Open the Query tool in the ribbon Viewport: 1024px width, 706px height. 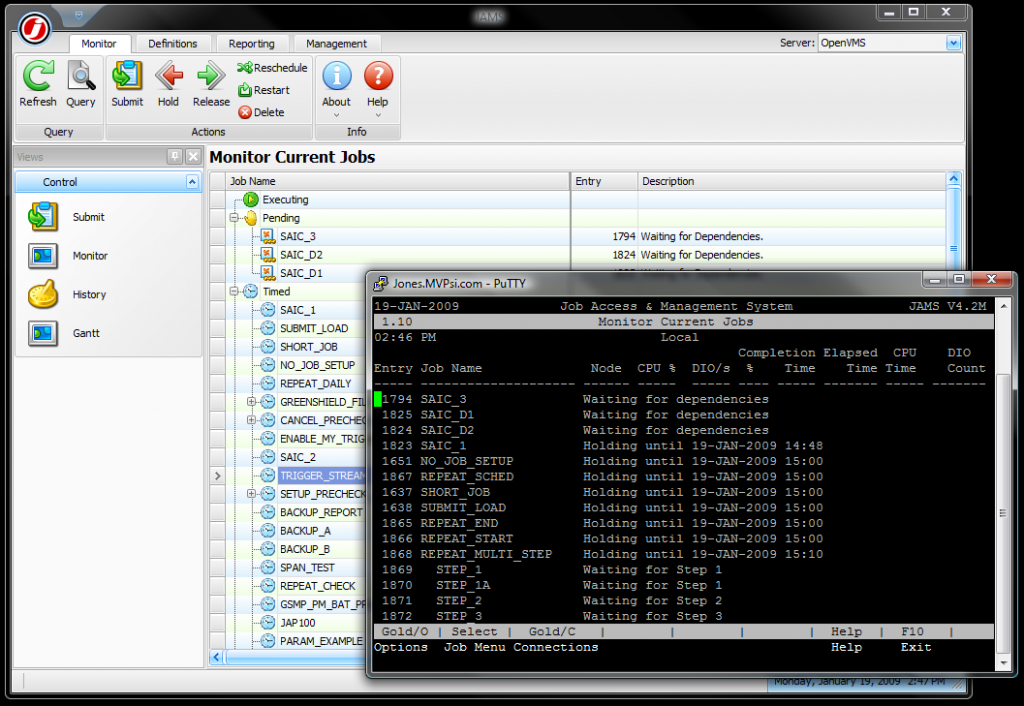point(80,84)
